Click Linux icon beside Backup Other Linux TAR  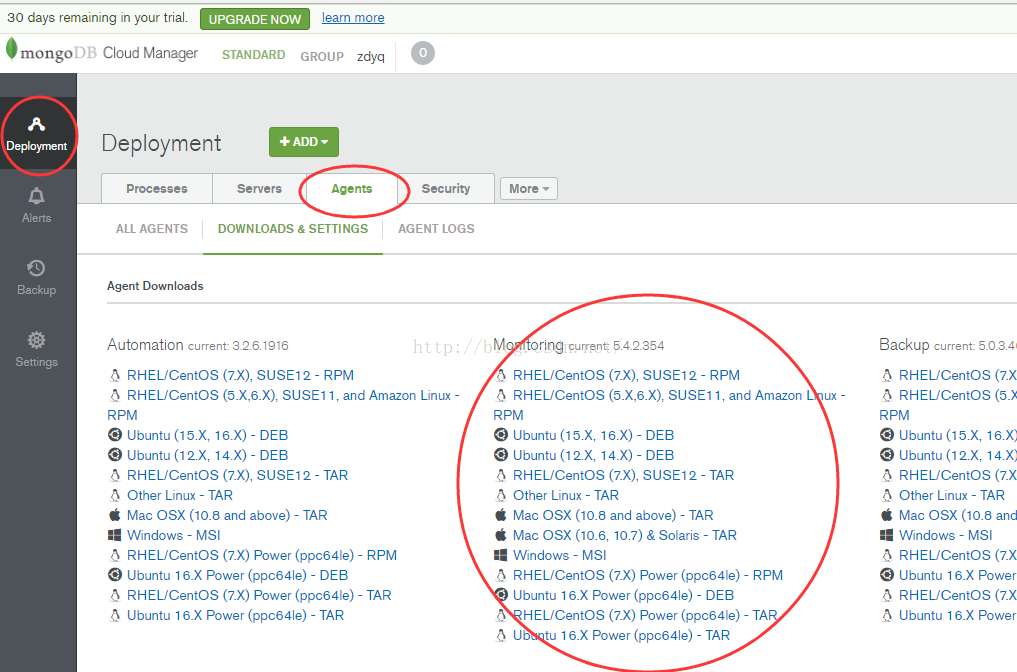click(887, 496)
